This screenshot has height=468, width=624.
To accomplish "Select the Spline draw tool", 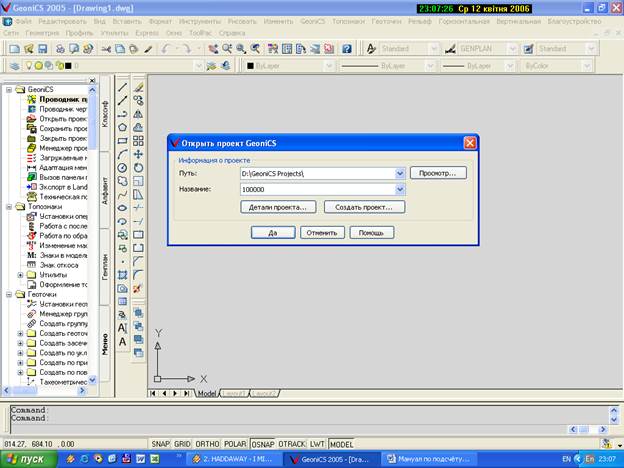I will pyautogui.click(x=123, y=195).
